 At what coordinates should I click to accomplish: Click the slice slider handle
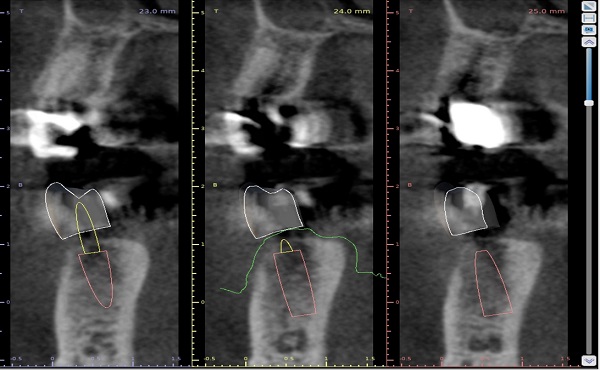589,103
